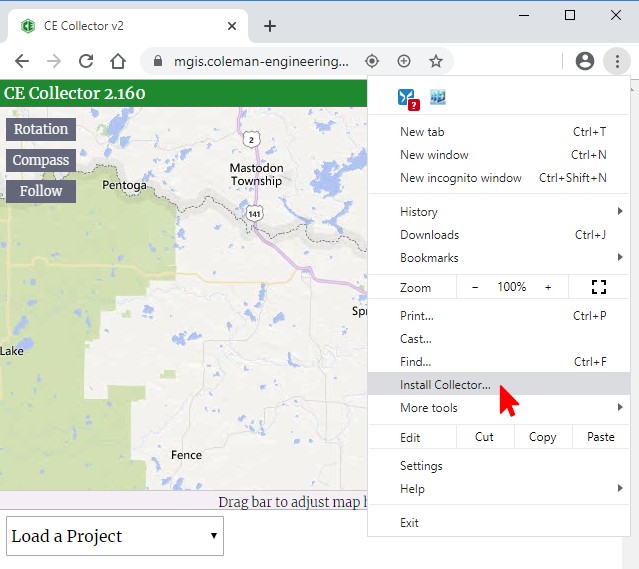Reload the page with refresh icon
Viewport: 639px width, 569px height.
pos(86,61)
